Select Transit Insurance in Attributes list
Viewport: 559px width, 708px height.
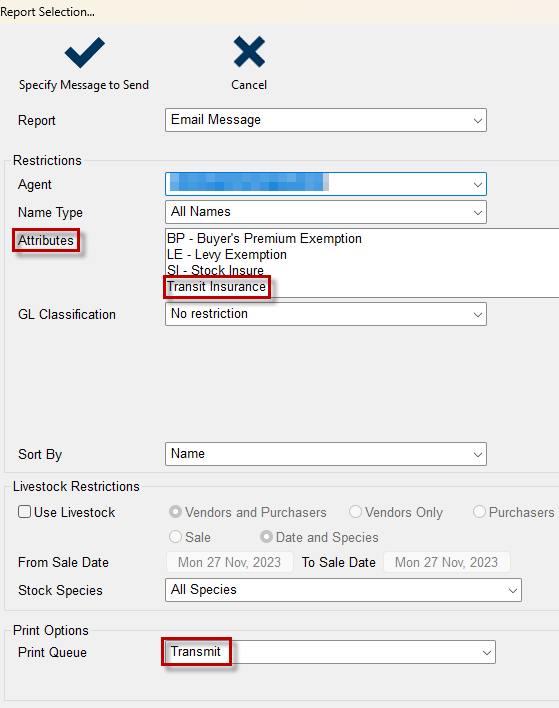click(216, 287)
